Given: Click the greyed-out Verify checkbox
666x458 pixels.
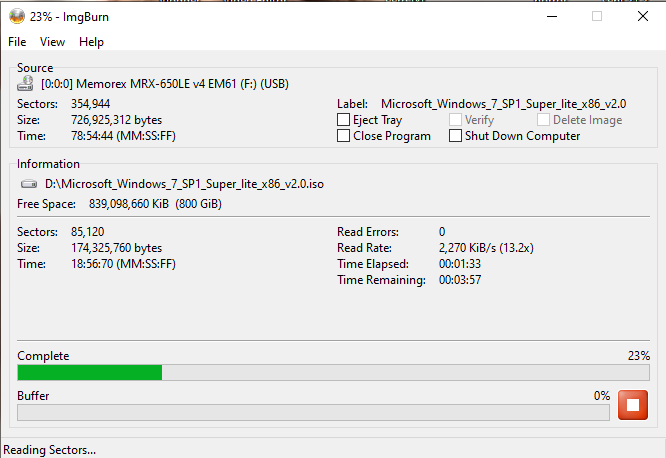Looking at the screenshot, I should [455, 120].
